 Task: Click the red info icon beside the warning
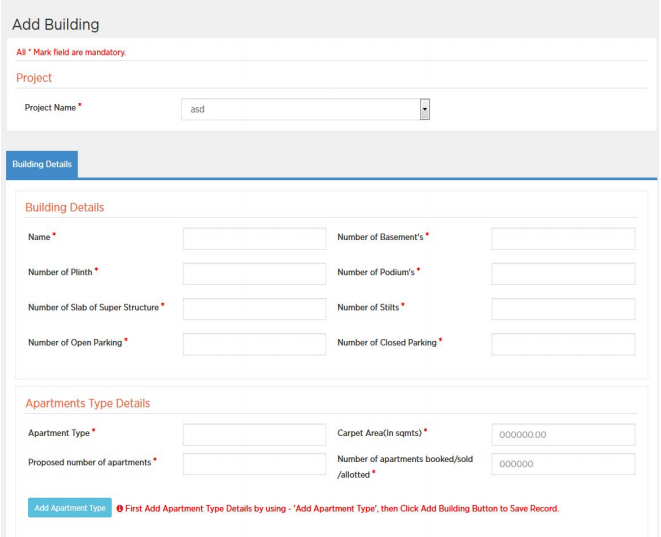[x=120, y=508]
